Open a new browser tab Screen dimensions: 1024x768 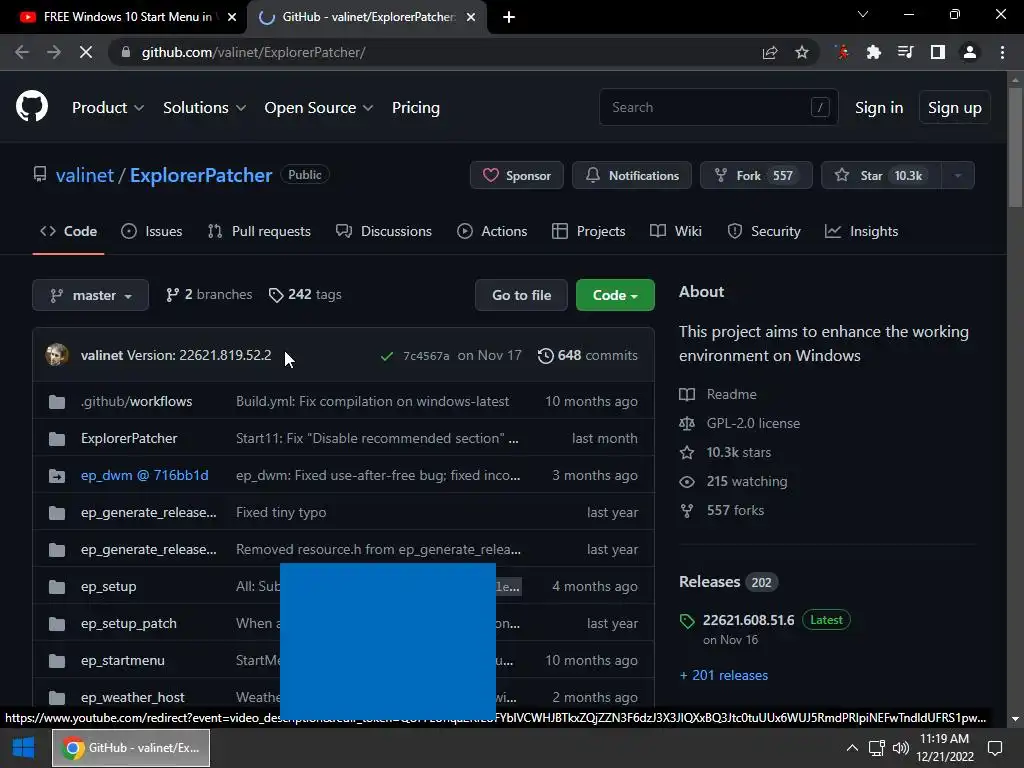click(x=509, y=17)
